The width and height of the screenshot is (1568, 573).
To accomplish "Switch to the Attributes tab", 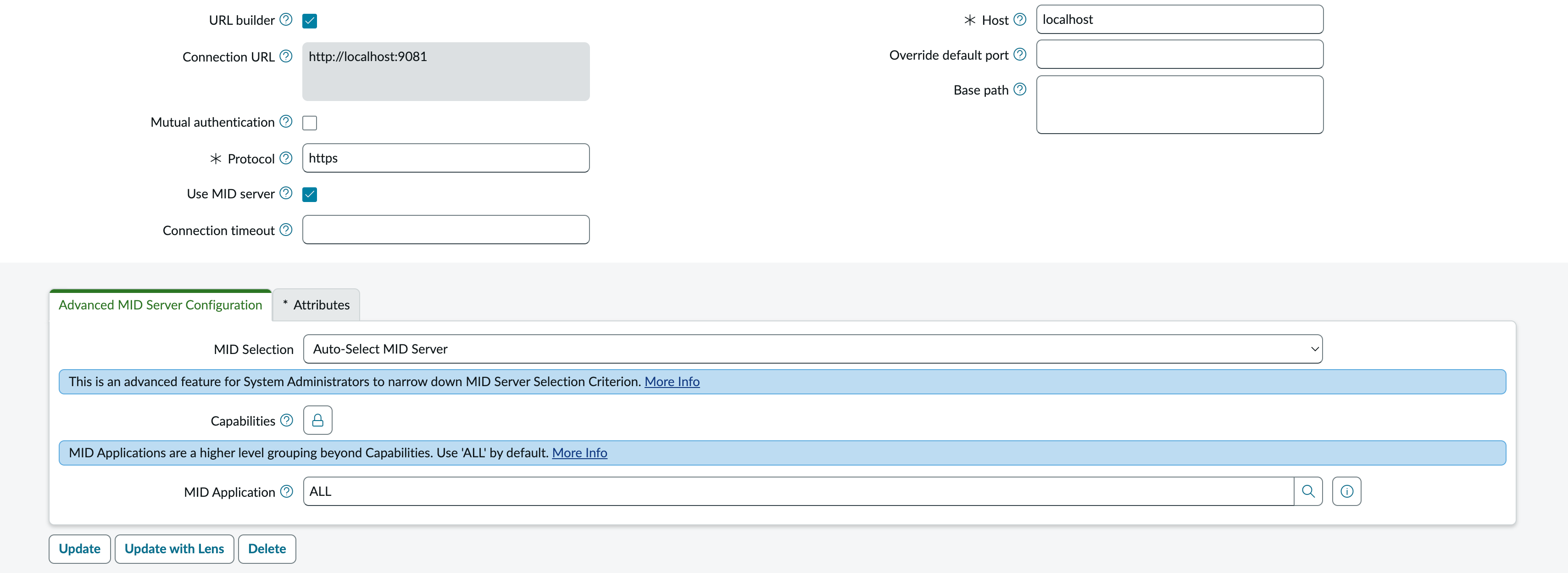I will pos(316,305).
